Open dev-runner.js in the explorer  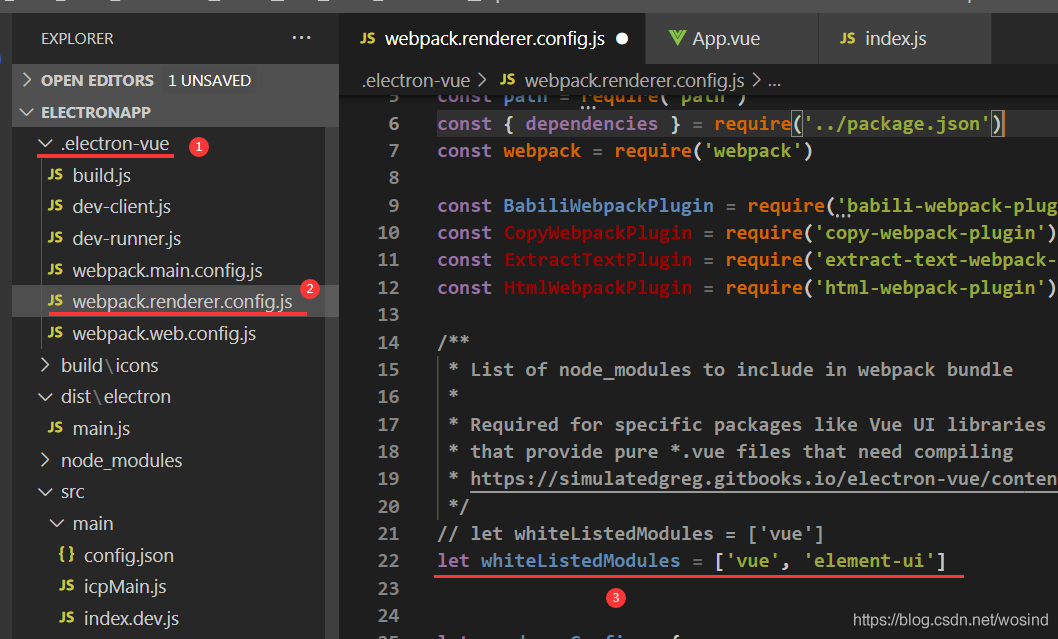127,238
